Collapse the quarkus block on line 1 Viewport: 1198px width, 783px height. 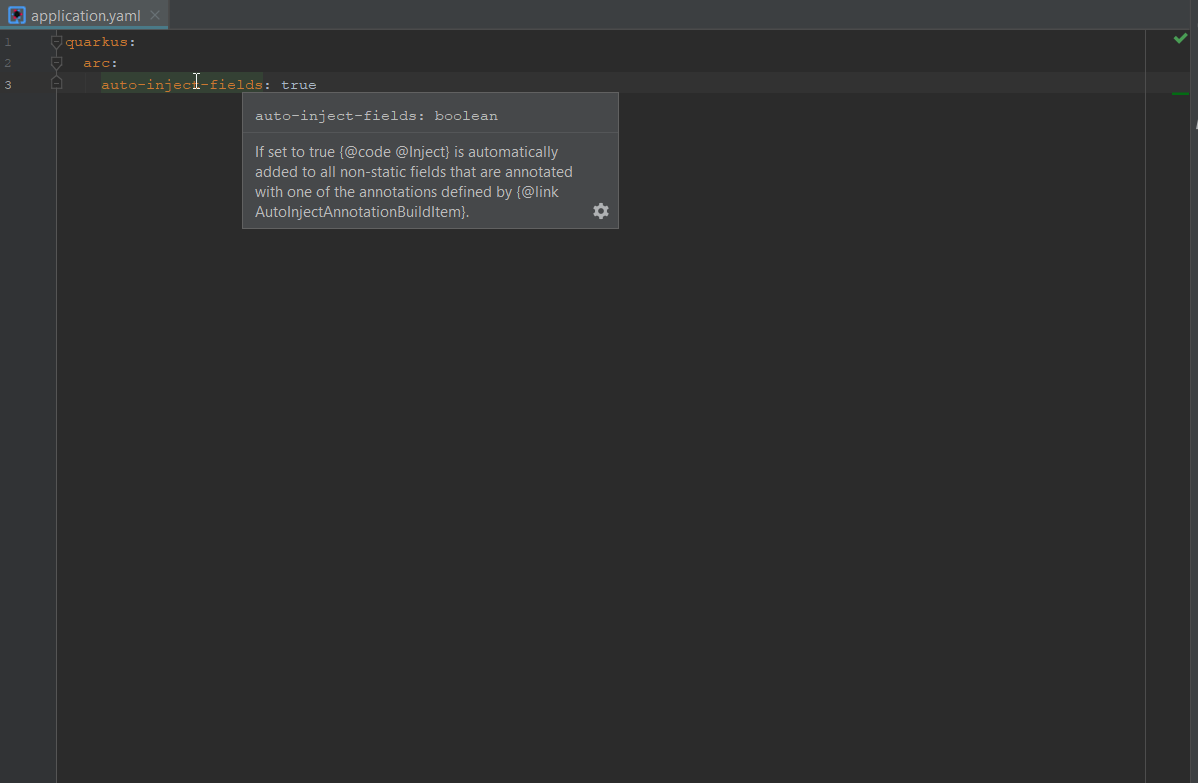(x=57, y=41)
